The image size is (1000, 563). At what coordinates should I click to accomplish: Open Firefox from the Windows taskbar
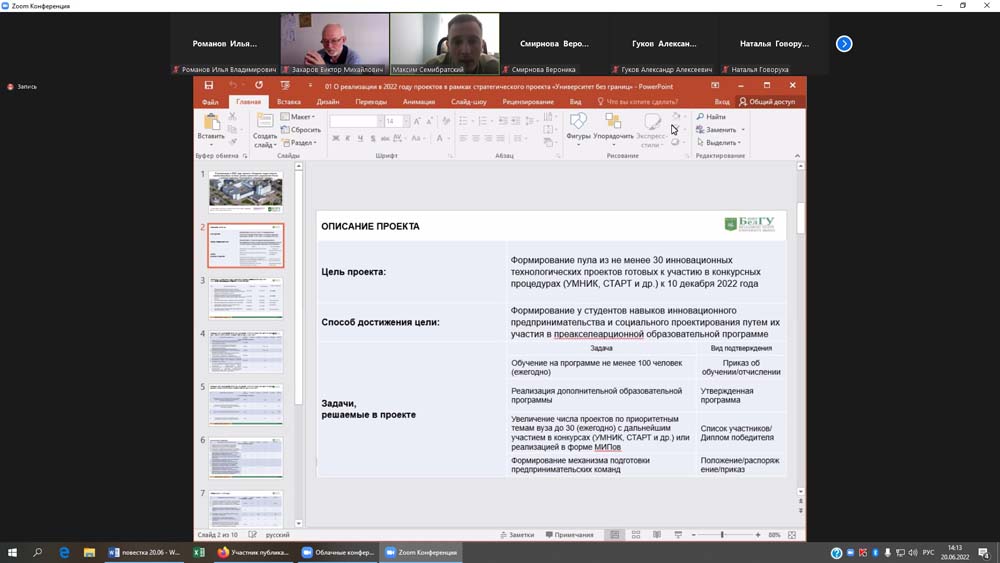[254, 552]
